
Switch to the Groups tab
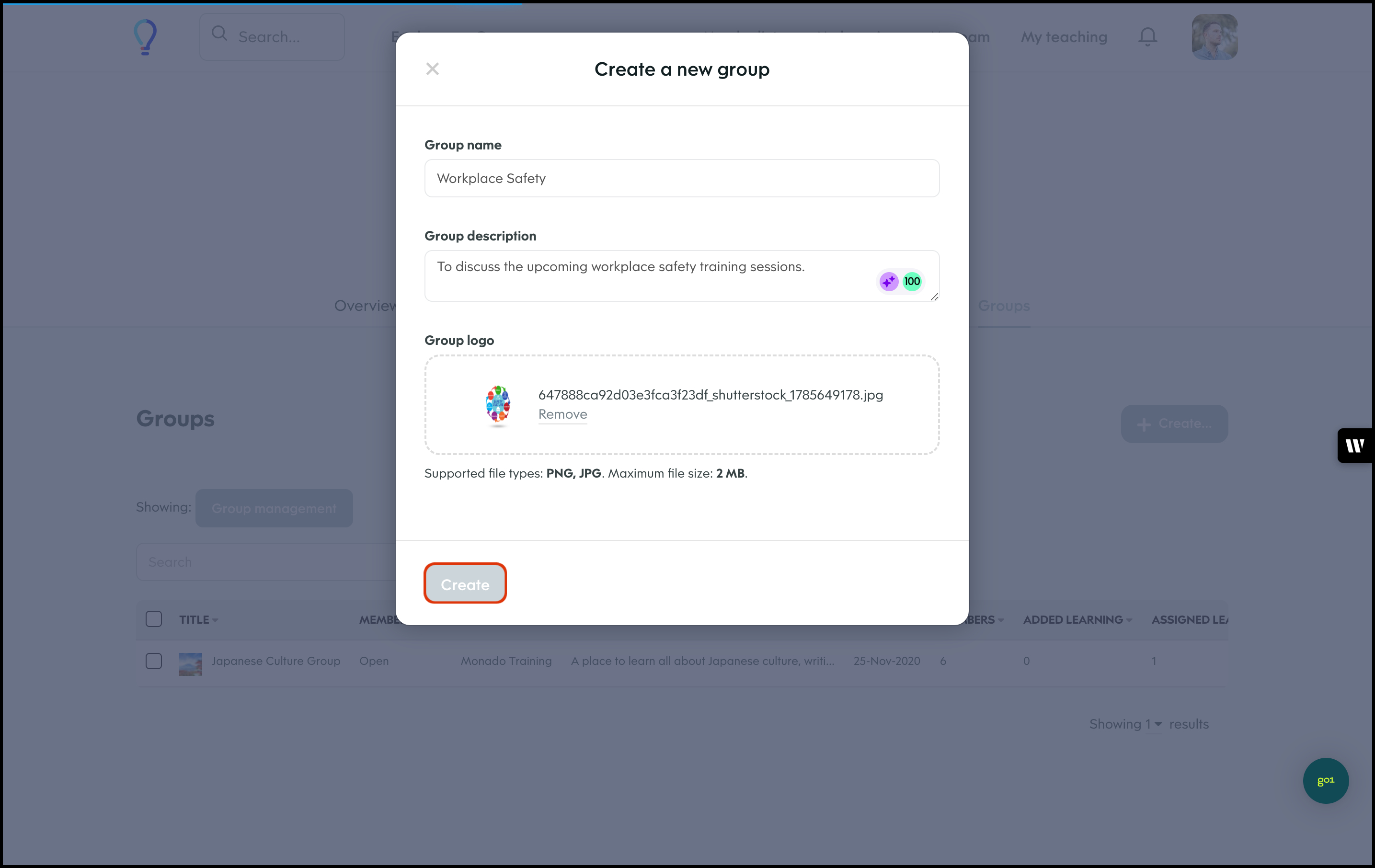pos(1003,306)
